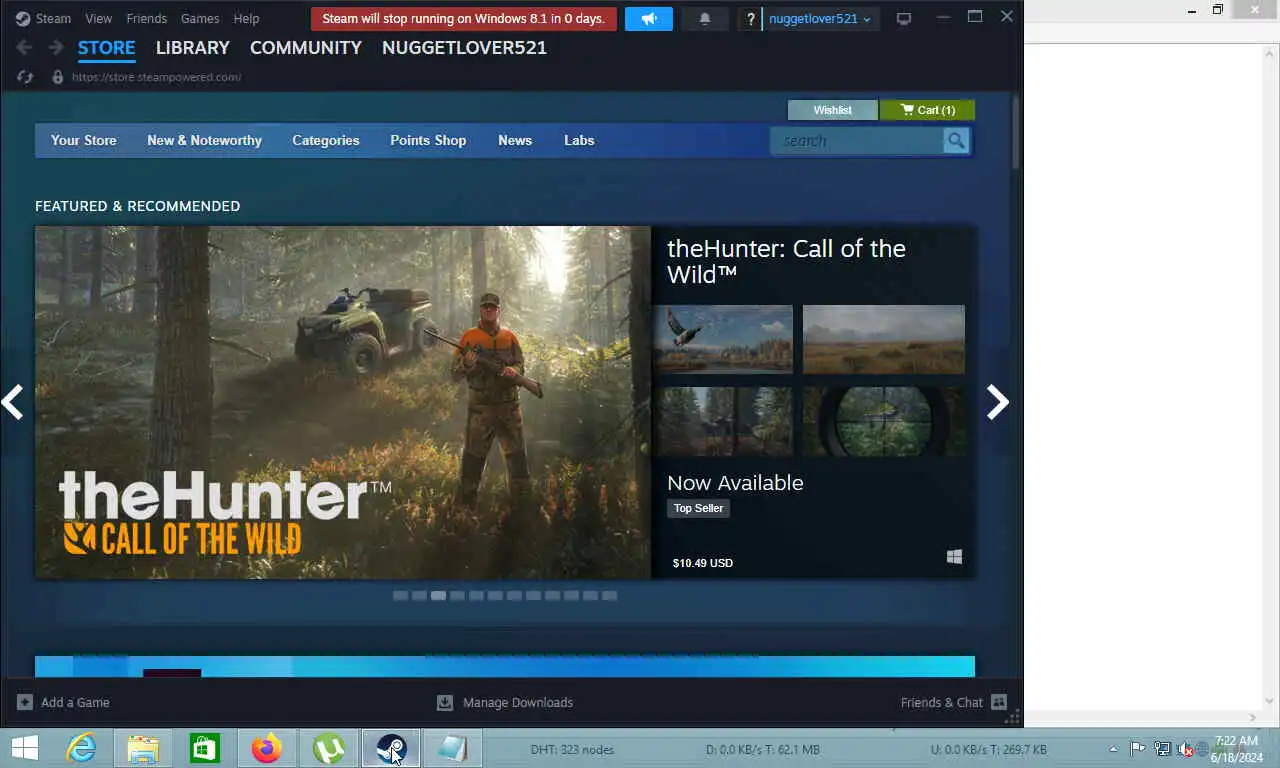Screen dimensions: 1280x768
Task: Click the Manage Downloads icon
Action: pyautogui.click(x=445, y=702)
